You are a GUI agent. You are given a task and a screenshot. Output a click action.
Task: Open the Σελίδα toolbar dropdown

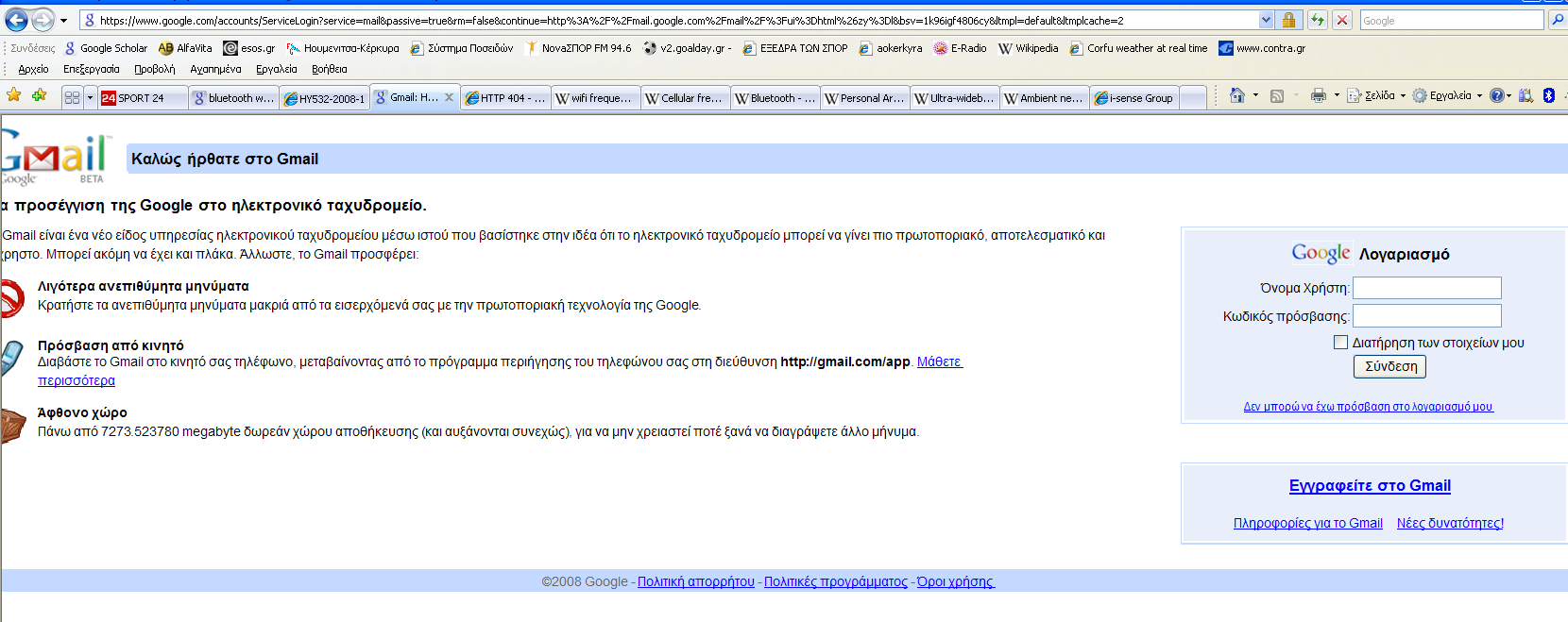(x=1376, y=95)
